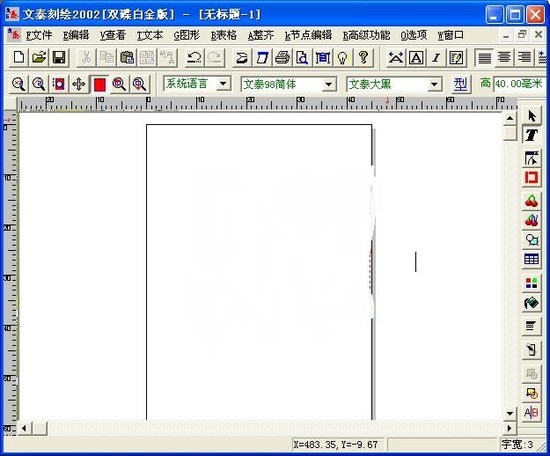
Task: Expand the 文泰大黑 font dropdown
Action: tap(434, 84)
